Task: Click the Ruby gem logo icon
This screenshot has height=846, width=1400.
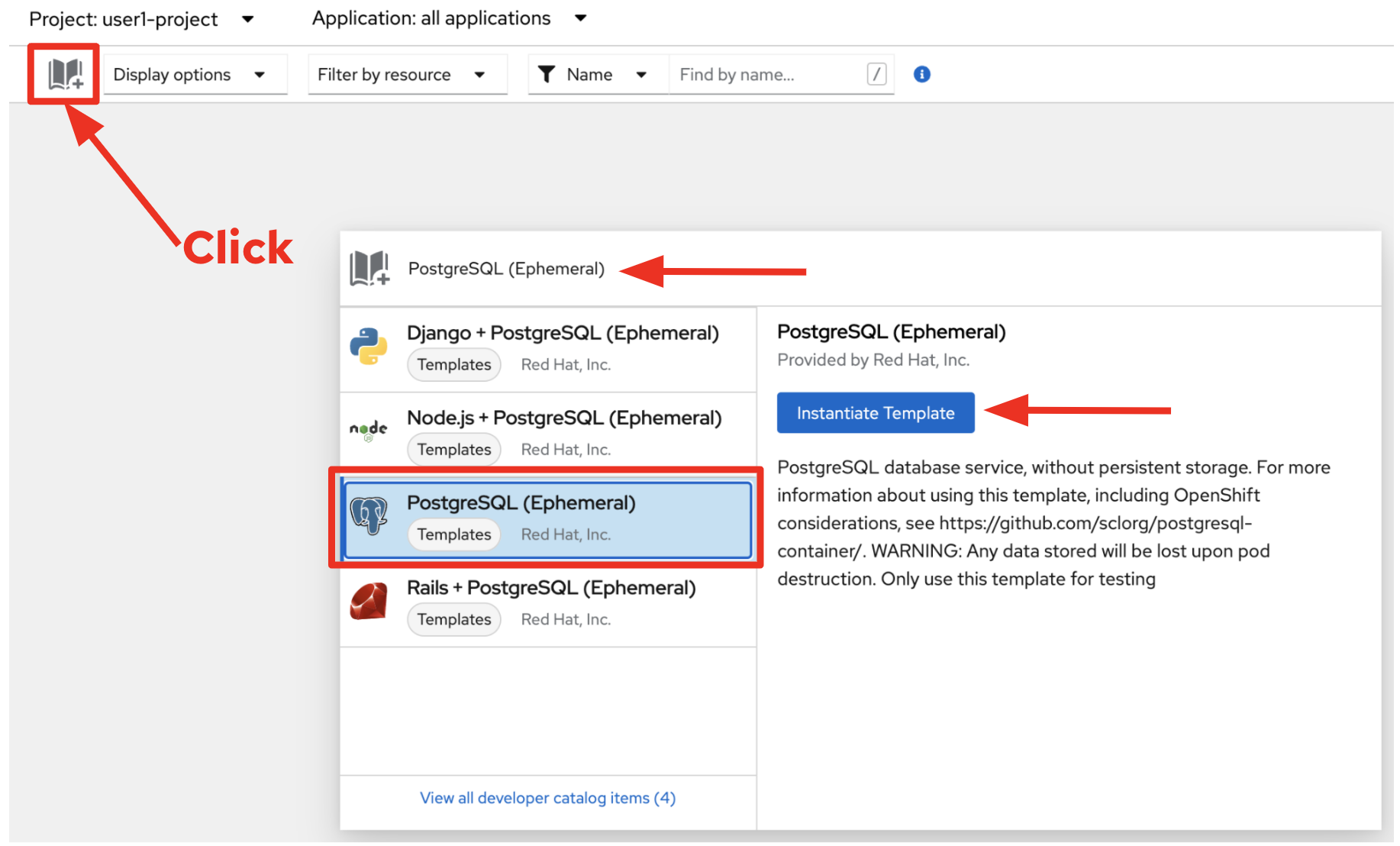Action: point(369,601)
